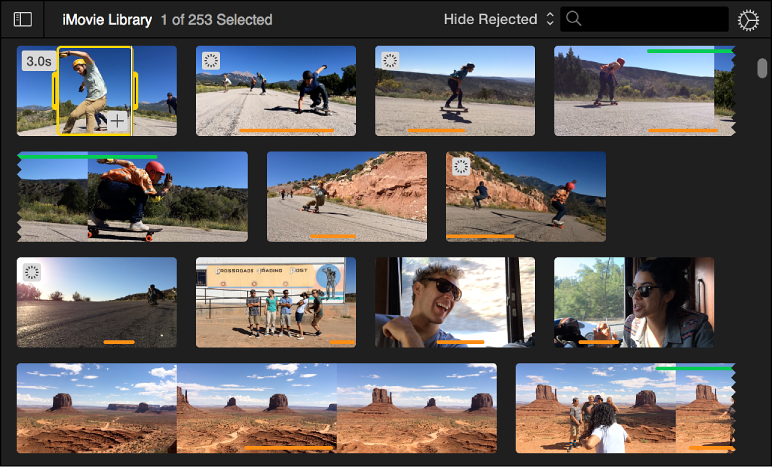Click orange used bar on red cliff curve clip
772x468 pixels.
333,236
